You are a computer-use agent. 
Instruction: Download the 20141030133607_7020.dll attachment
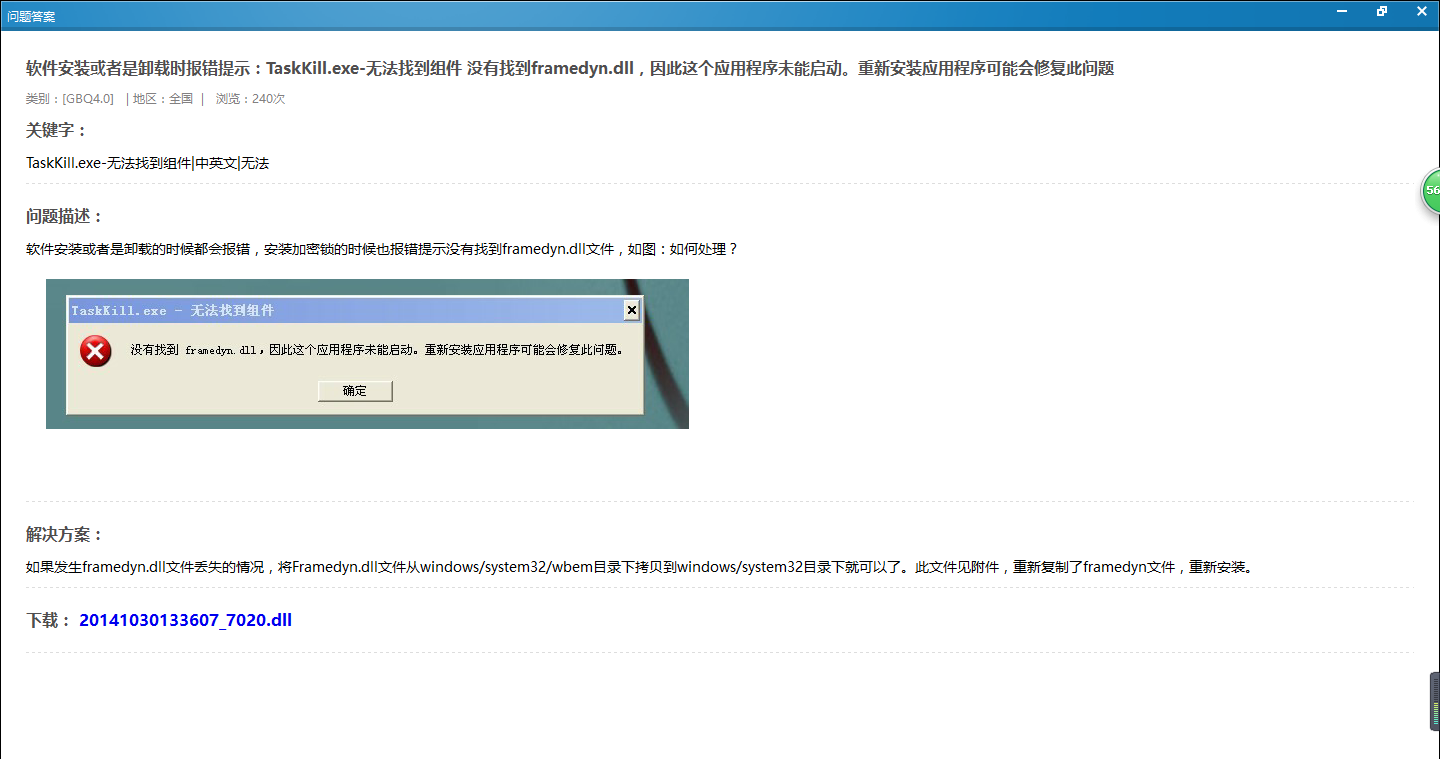[x=185, y=620]
